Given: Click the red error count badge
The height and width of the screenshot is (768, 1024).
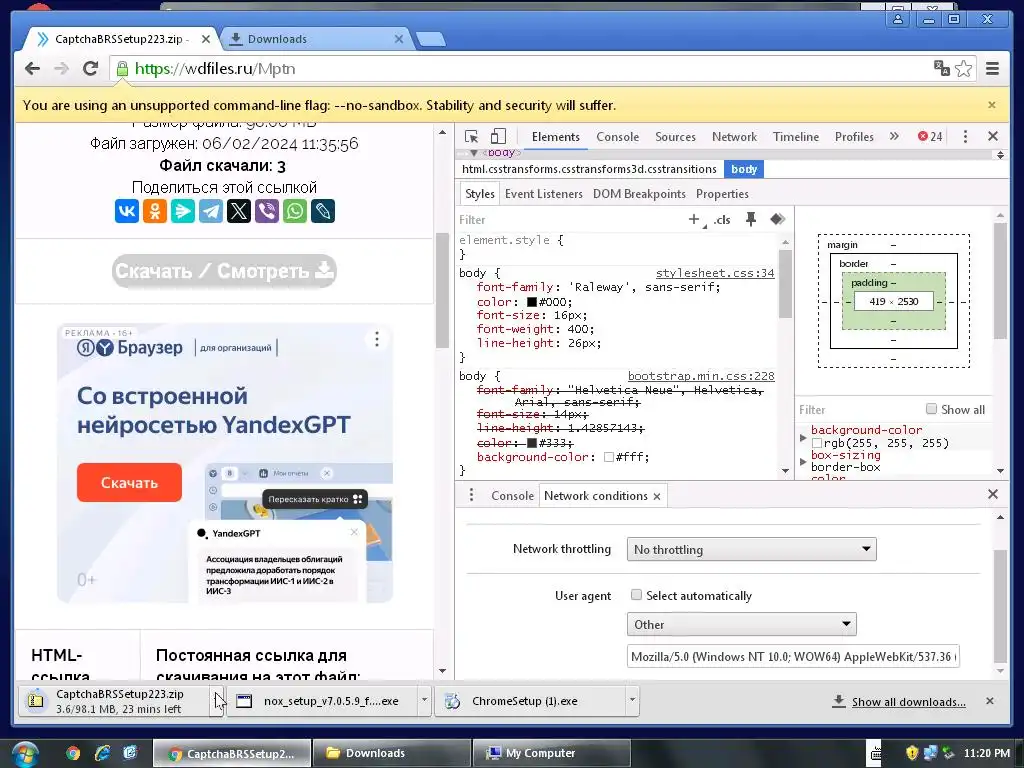Looking at the screenshot, I should 930,136.
